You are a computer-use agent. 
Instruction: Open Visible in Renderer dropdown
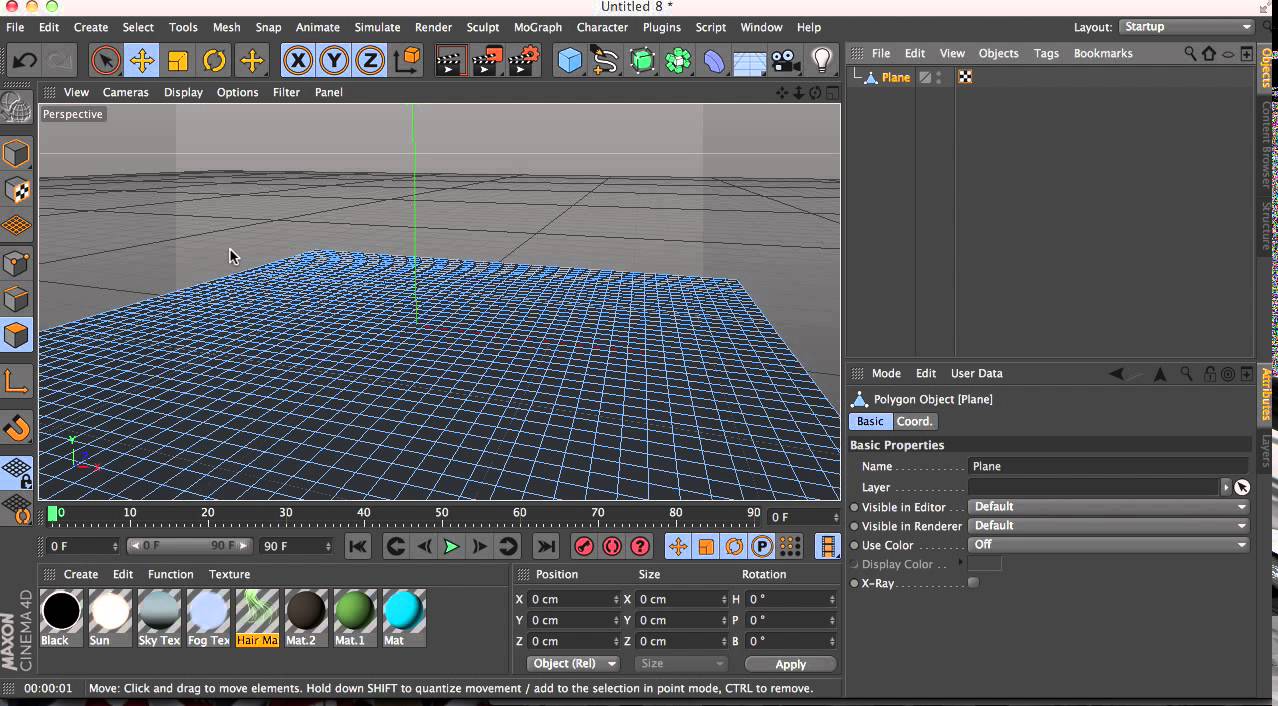point(1109,526)
